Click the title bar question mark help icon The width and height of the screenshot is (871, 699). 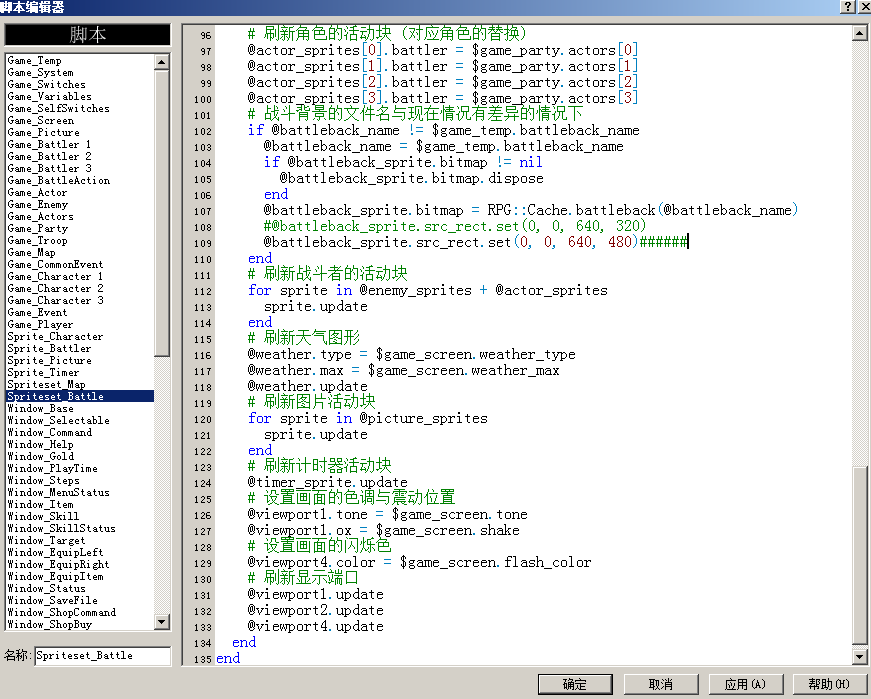click(848, 6)
